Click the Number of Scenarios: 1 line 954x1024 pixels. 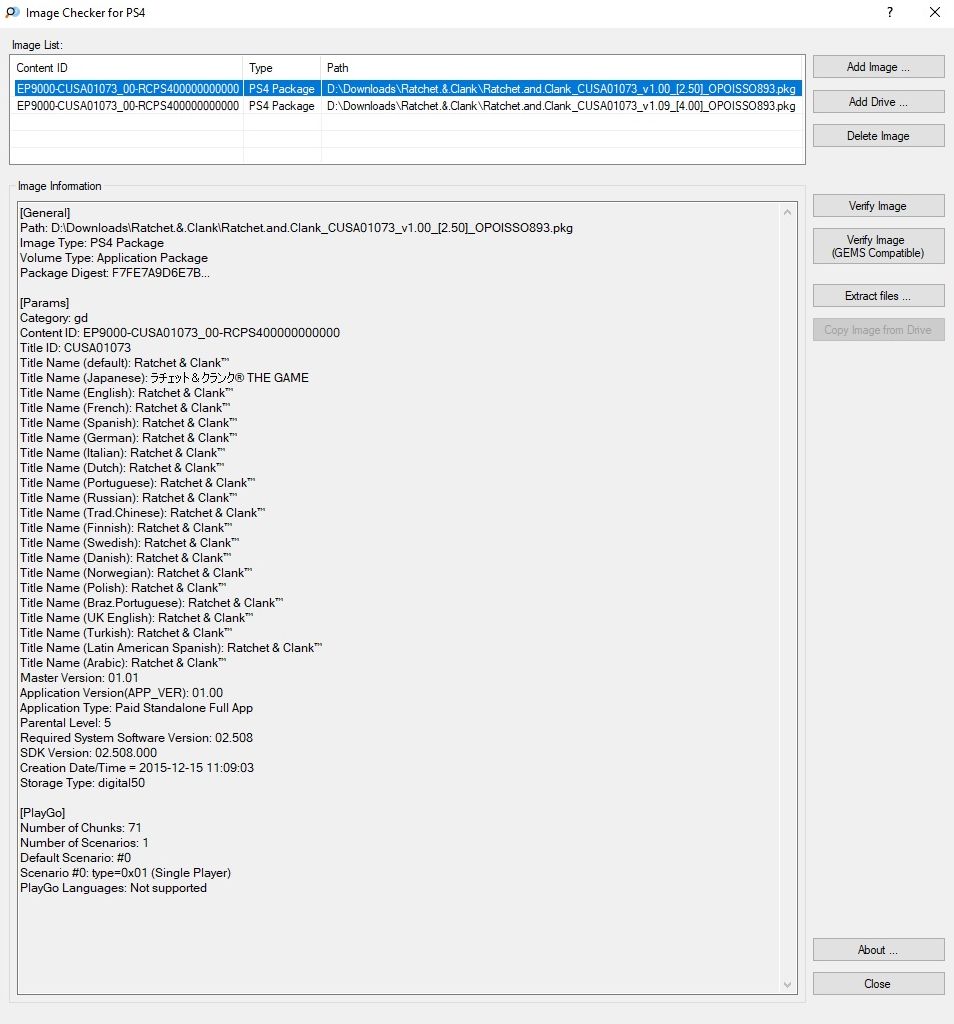click(84, 844)
